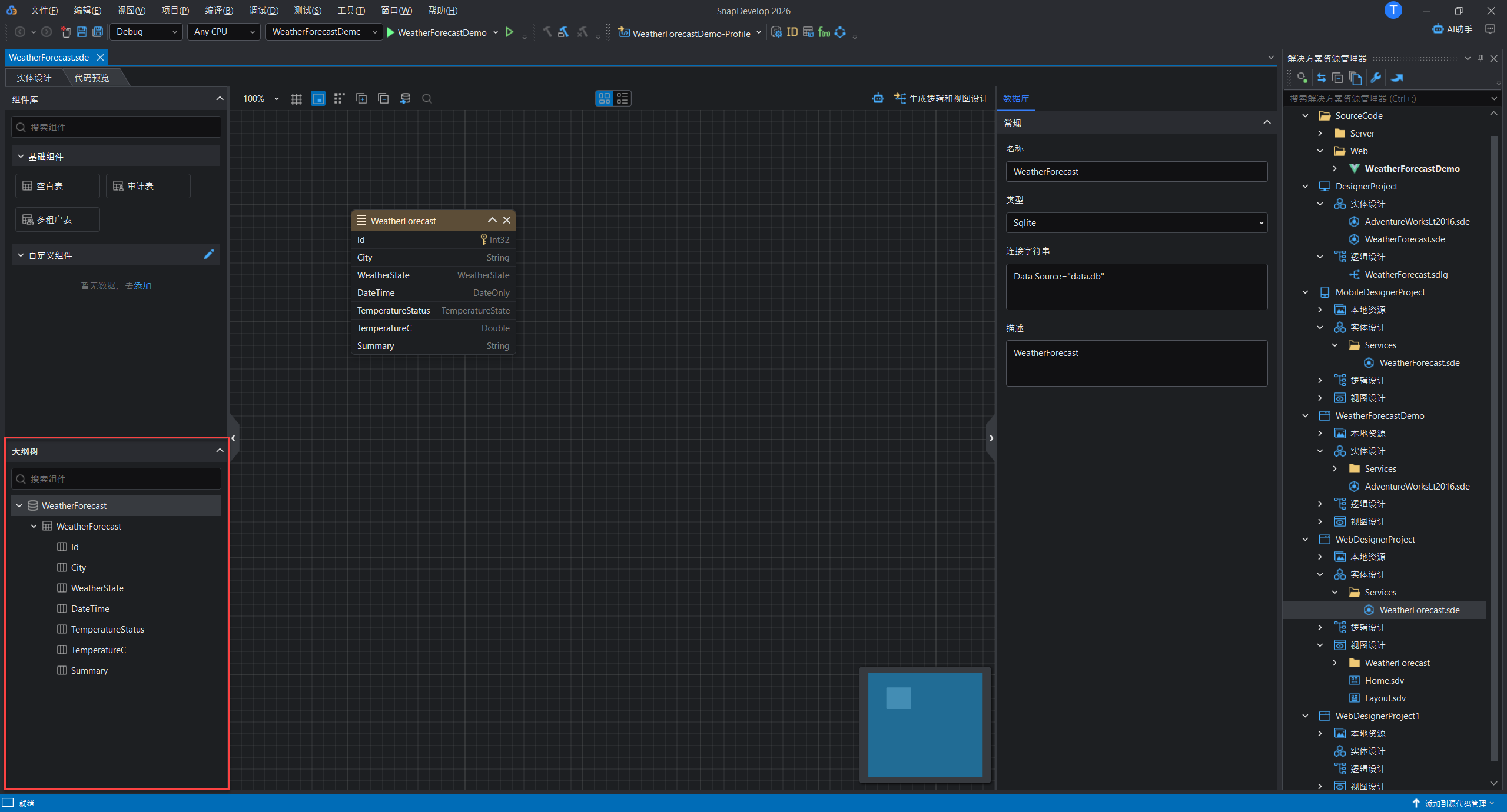
Task: Click the collapse all tables icon
Action: click(x=383, y=99)
